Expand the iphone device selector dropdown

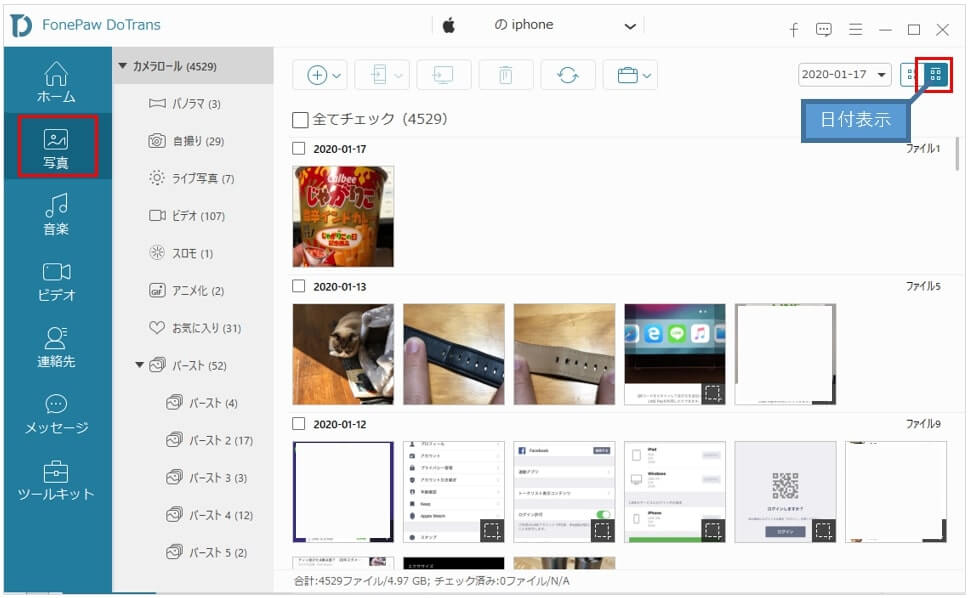tap(630, 26)
